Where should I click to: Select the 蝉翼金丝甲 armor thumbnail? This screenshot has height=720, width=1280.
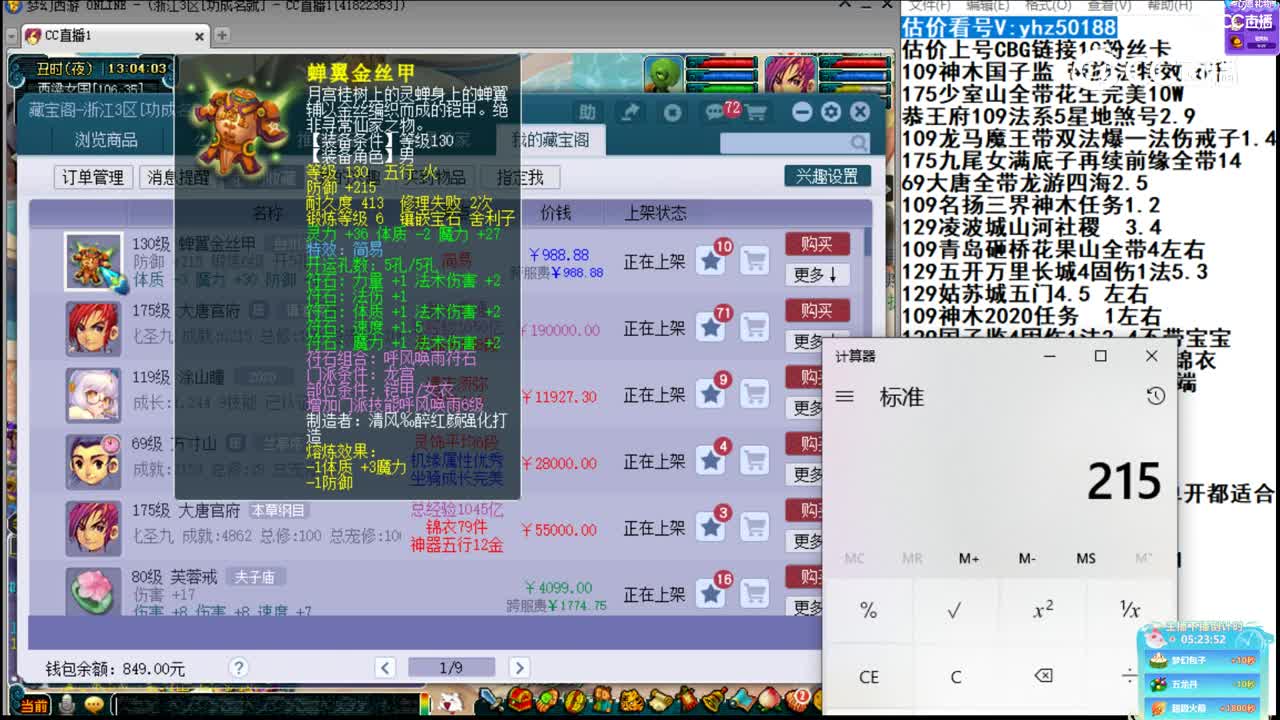pyautogui.click(x=94, y=262)
